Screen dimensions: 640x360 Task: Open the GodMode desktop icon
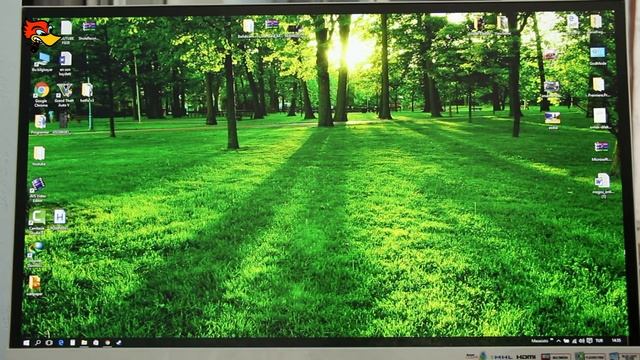[x=598, y=53]
